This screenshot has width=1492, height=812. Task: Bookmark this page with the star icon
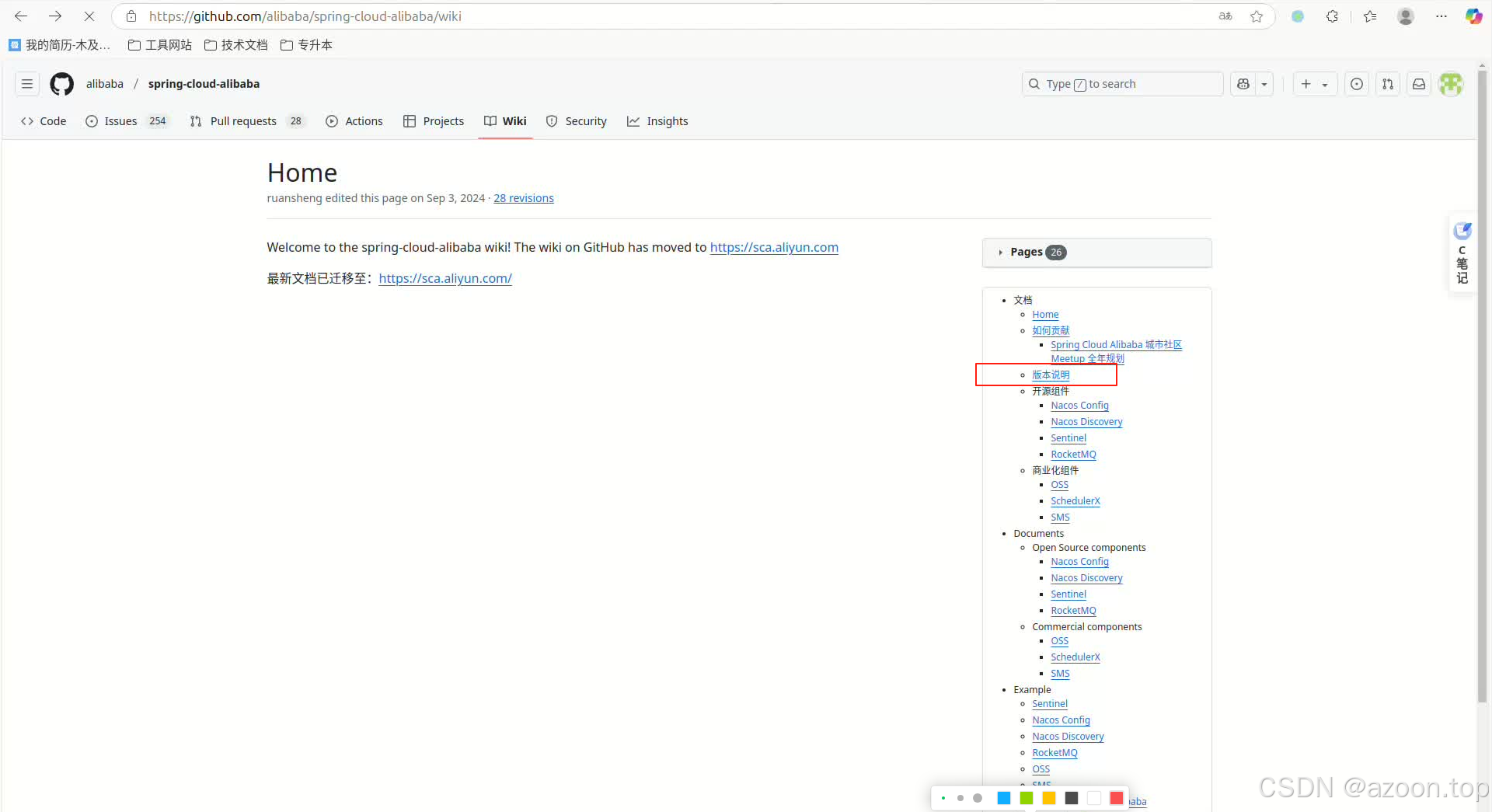point(1257,16)
